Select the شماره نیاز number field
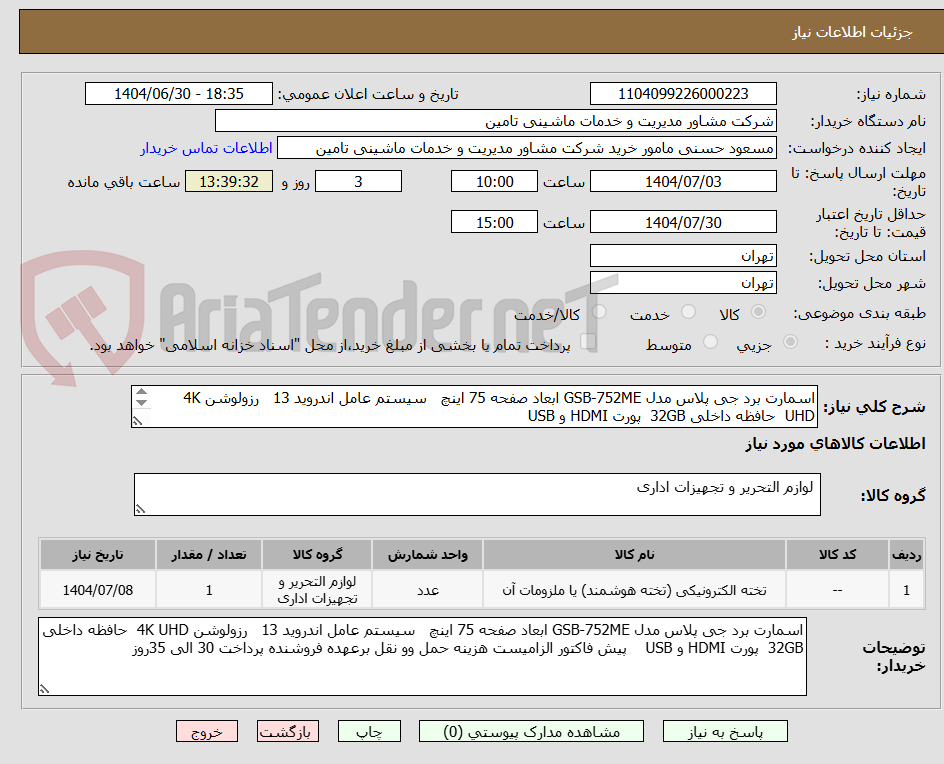 point(683,93)
